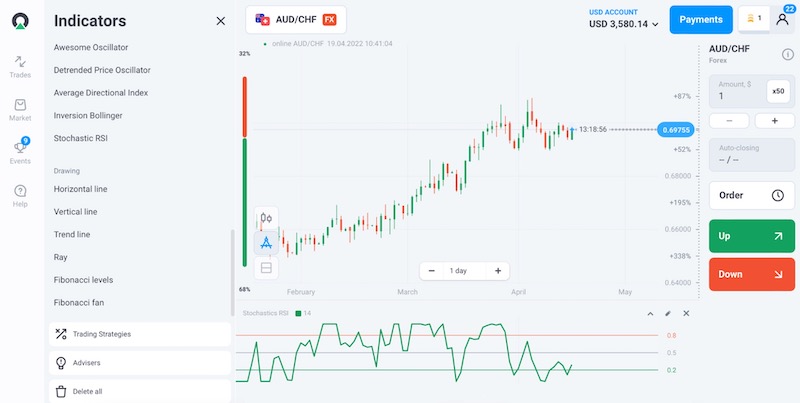Viewport: 800px width, 403px height.
Task: Select the Fibonacci levels drawing tool
Action: (83, 280)
